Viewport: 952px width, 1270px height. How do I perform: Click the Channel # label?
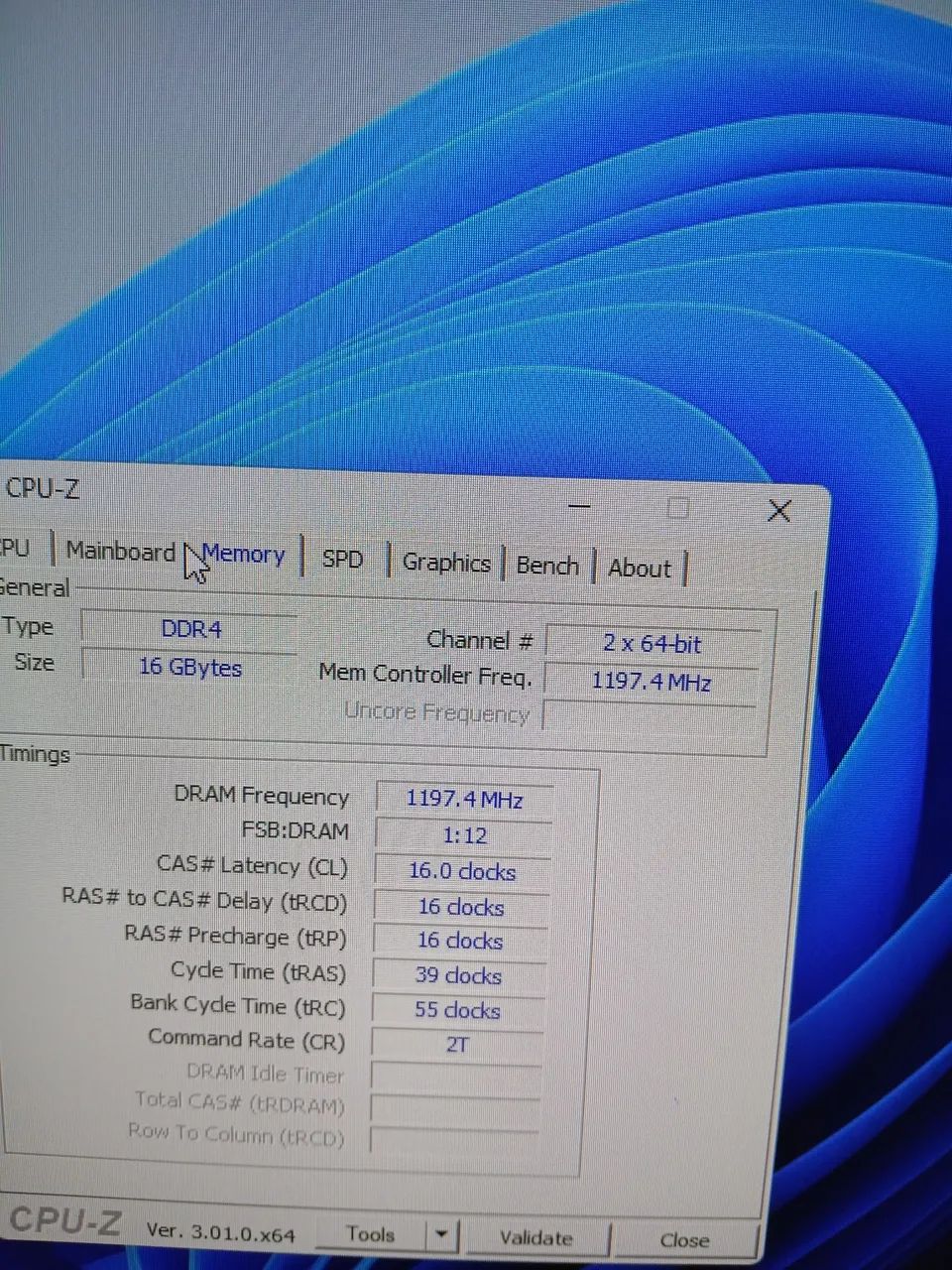tap(480, 640)
